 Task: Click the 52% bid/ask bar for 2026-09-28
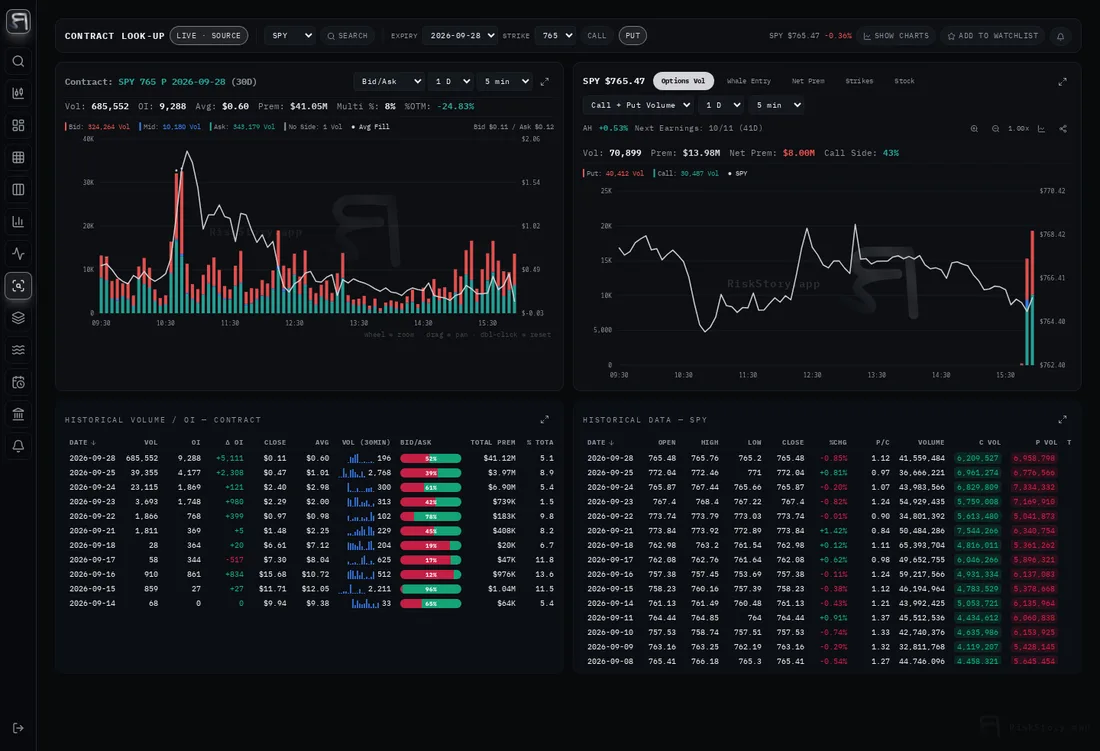click(x=431, y=459)
